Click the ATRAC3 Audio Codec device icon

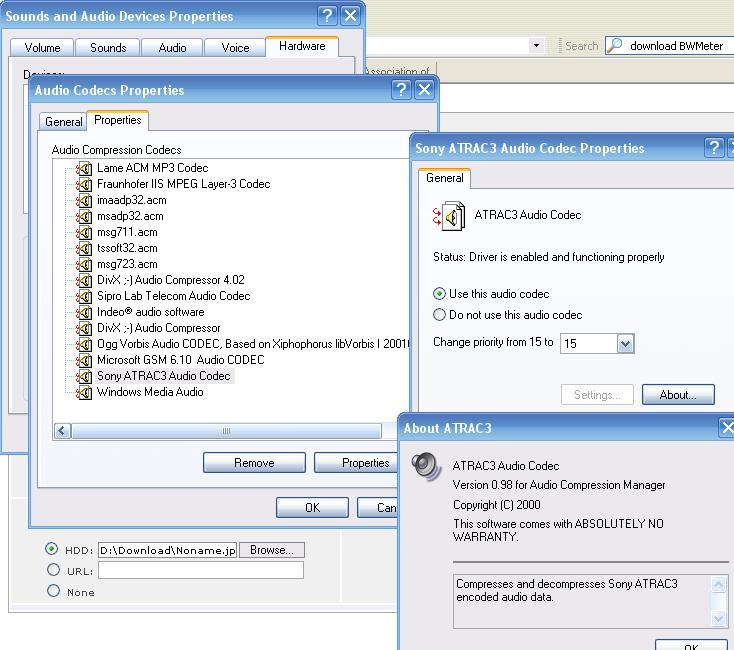(449, 216)
